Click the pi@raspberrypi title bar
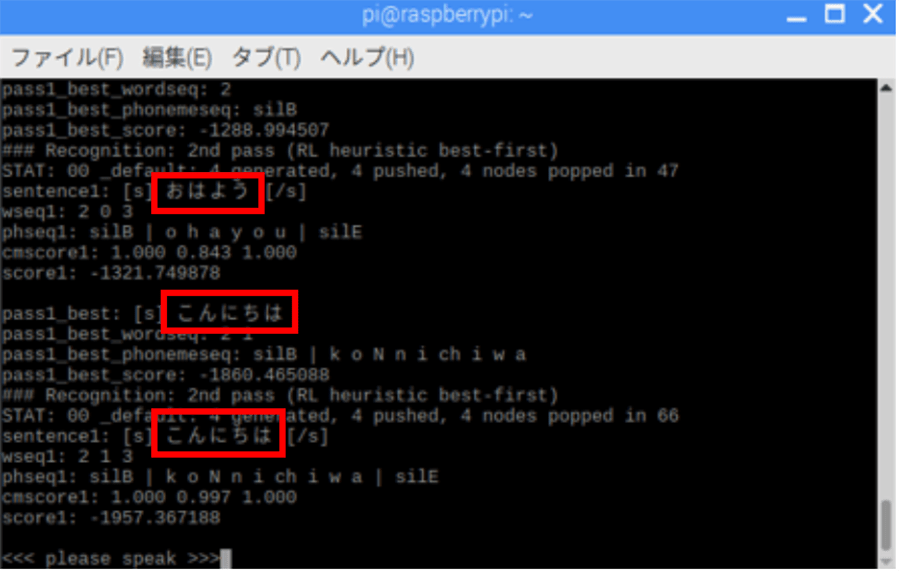The width and height of the screenshot is (900, 571). (x=448, y=15)
